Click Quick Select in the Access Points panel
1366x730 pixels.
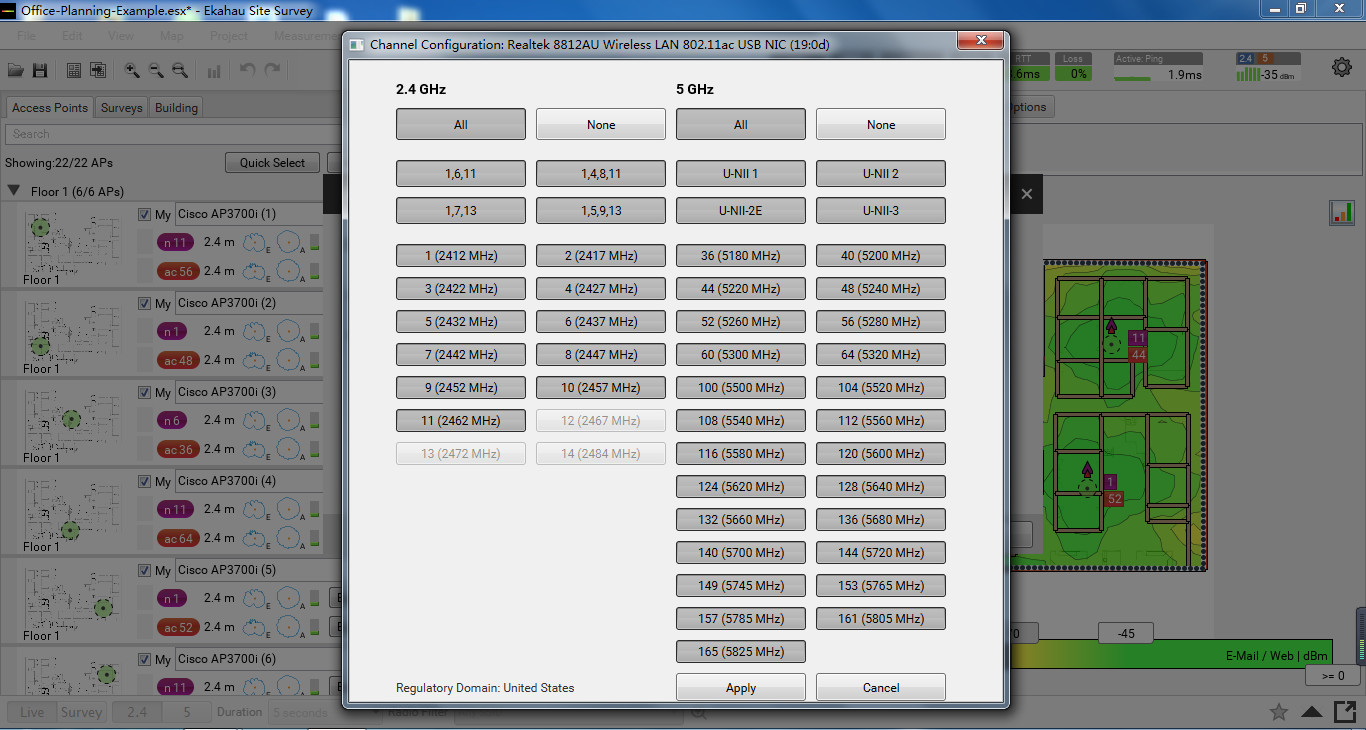[x=272, y=162]
